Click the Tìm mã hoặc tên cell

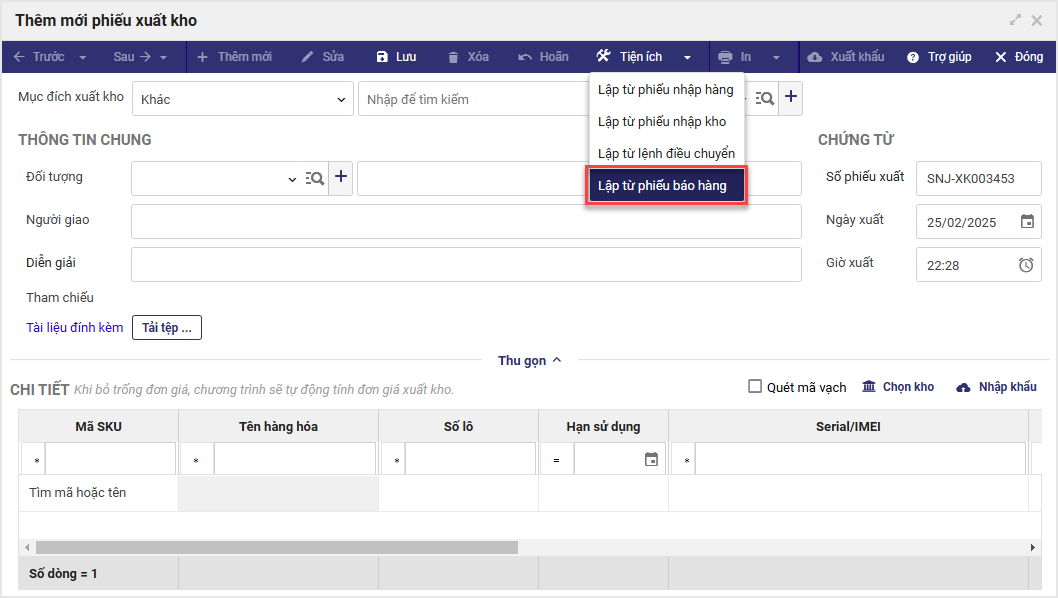pos(99,493)
